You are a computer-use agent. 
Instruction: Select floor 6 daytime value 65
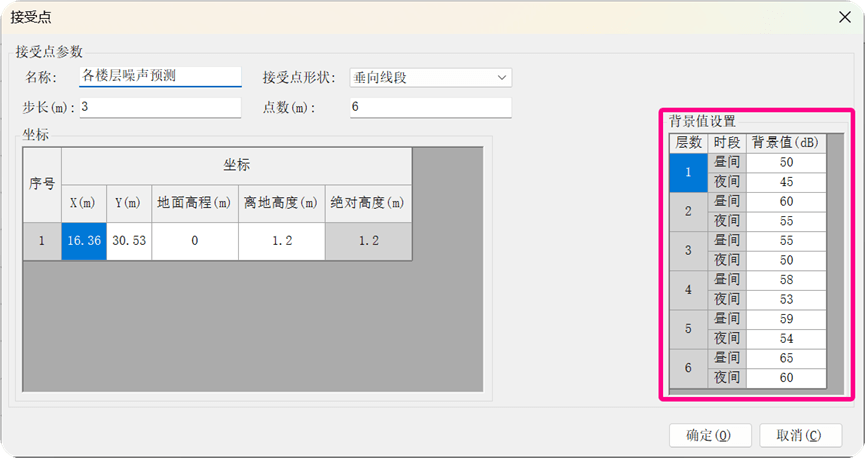pyautogui.click(x=786, y=359)
